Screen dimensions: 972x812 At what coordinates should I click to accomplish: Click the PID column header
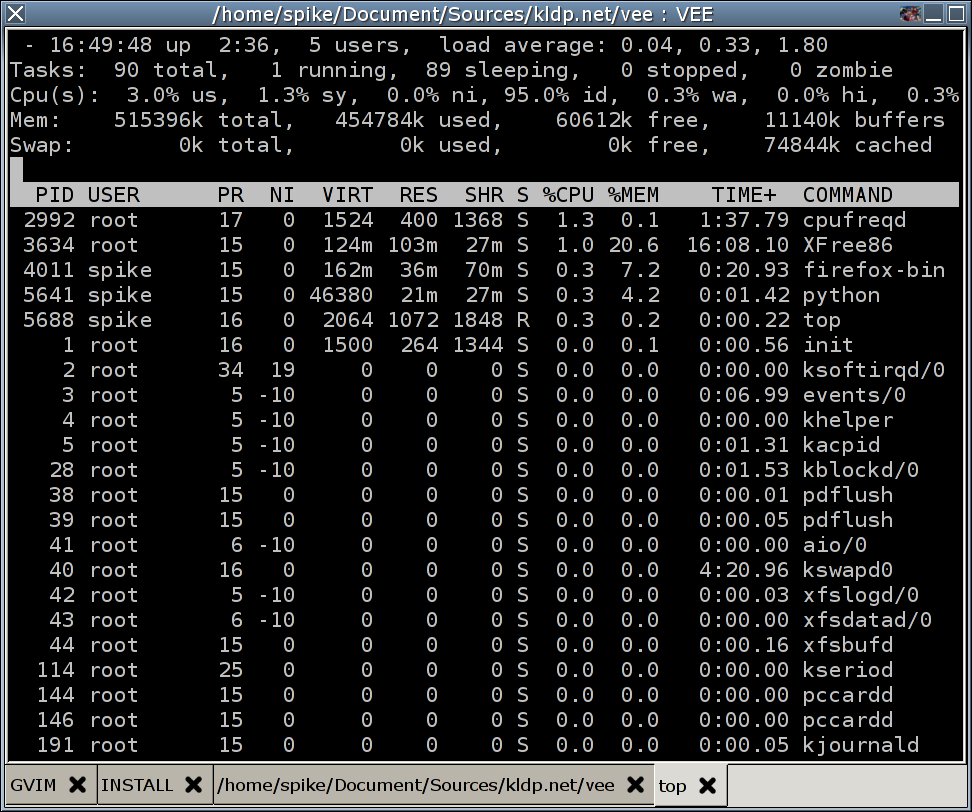[x=55, y=195]
